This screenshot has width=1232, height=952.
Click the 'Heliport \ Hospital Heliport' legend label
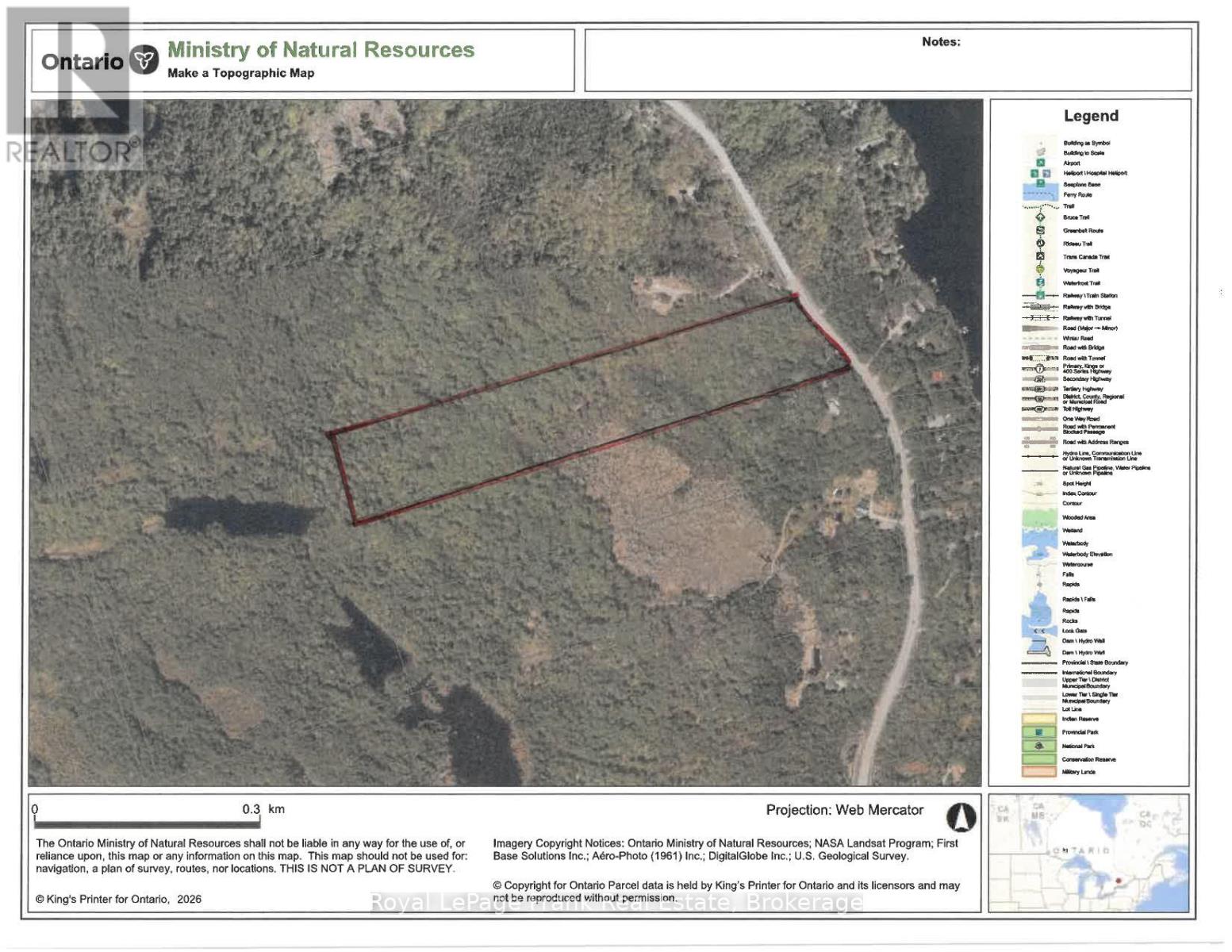pyautogui.click(x=1095, y=173)
